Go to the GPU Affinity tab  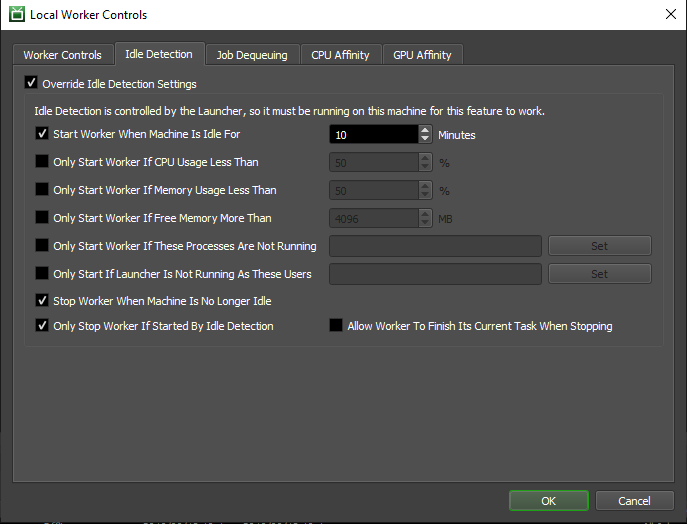tap(423, 55)
